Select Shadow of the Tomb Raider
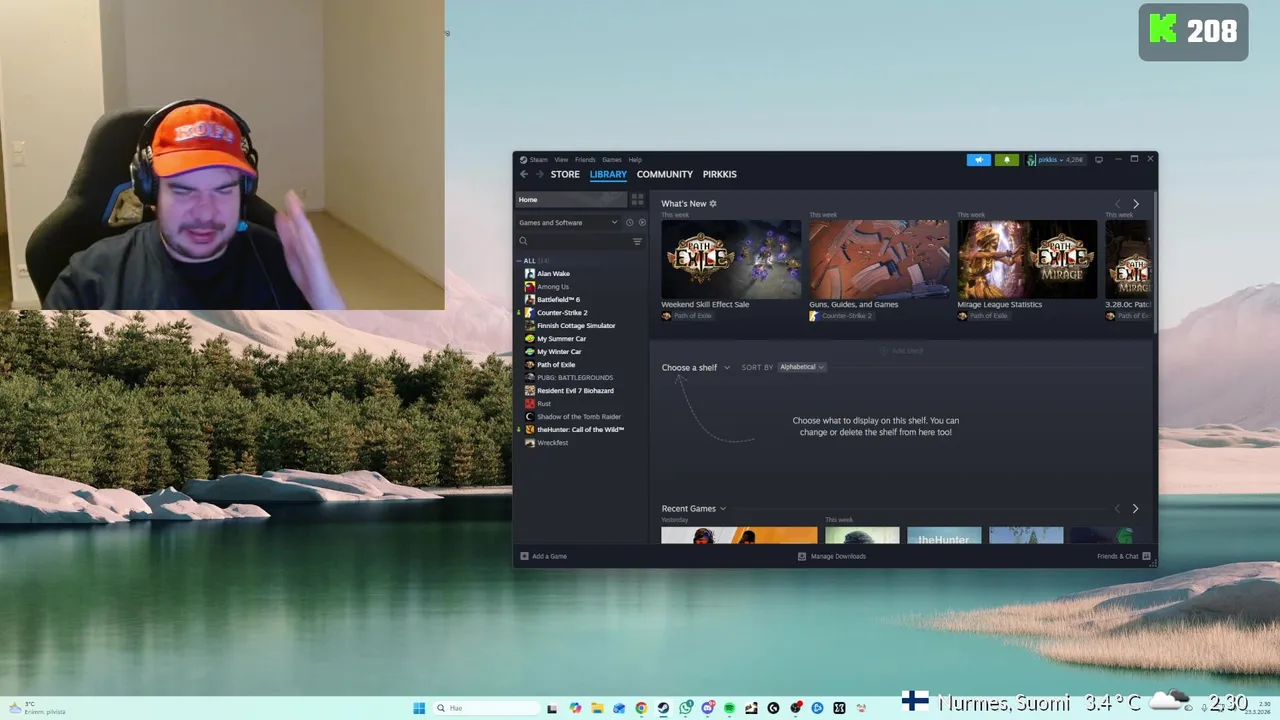 click(579, 417)
